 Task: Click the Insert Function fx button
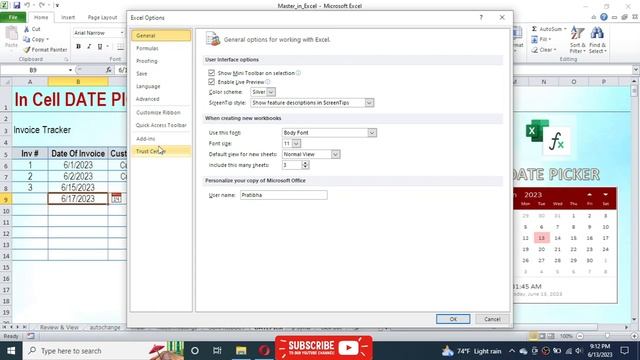coord(109,70)
